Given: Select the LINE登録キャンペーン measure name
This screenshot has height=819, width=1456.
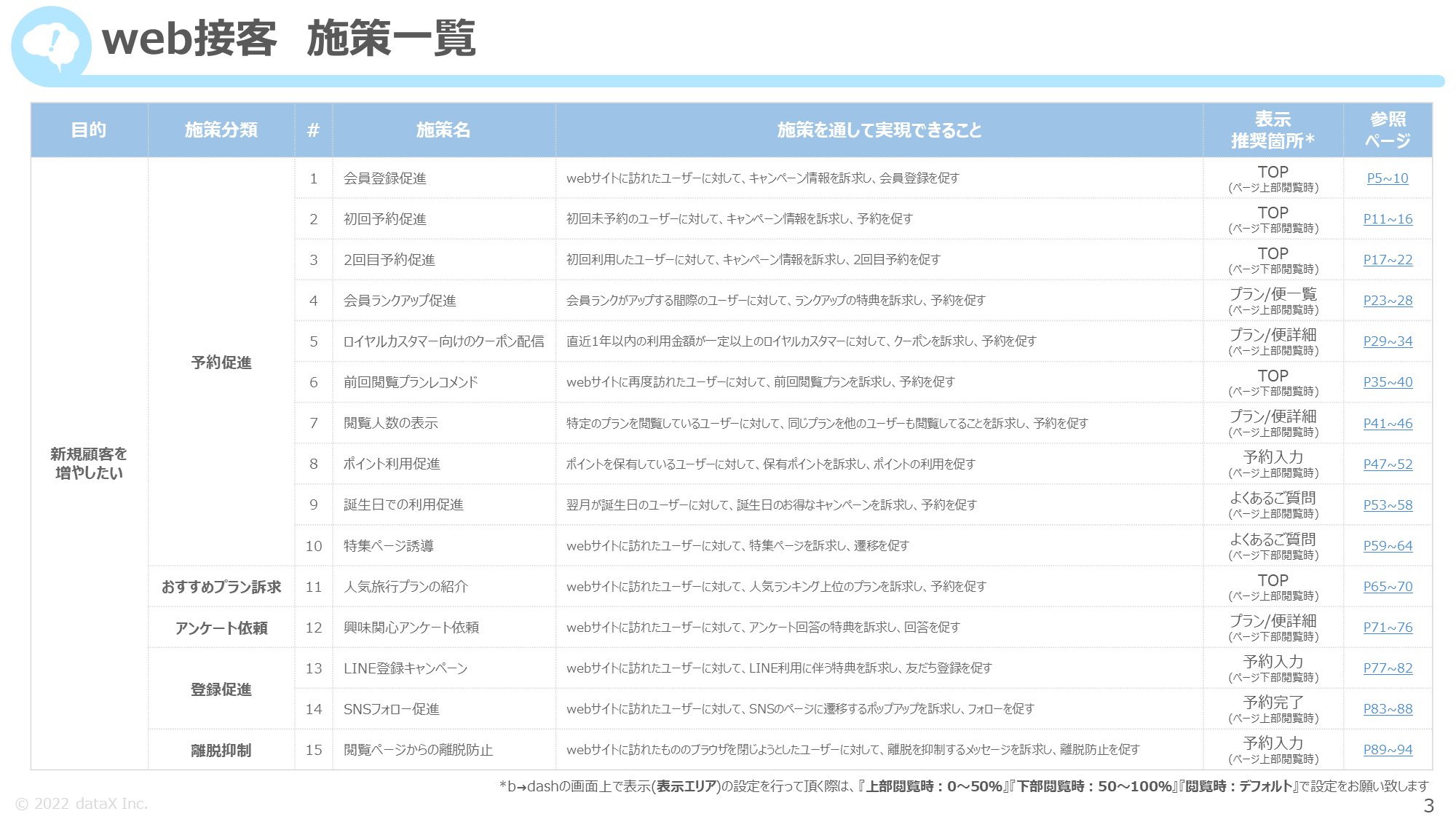Looking at the screenshot, I should tap(405, 668).
